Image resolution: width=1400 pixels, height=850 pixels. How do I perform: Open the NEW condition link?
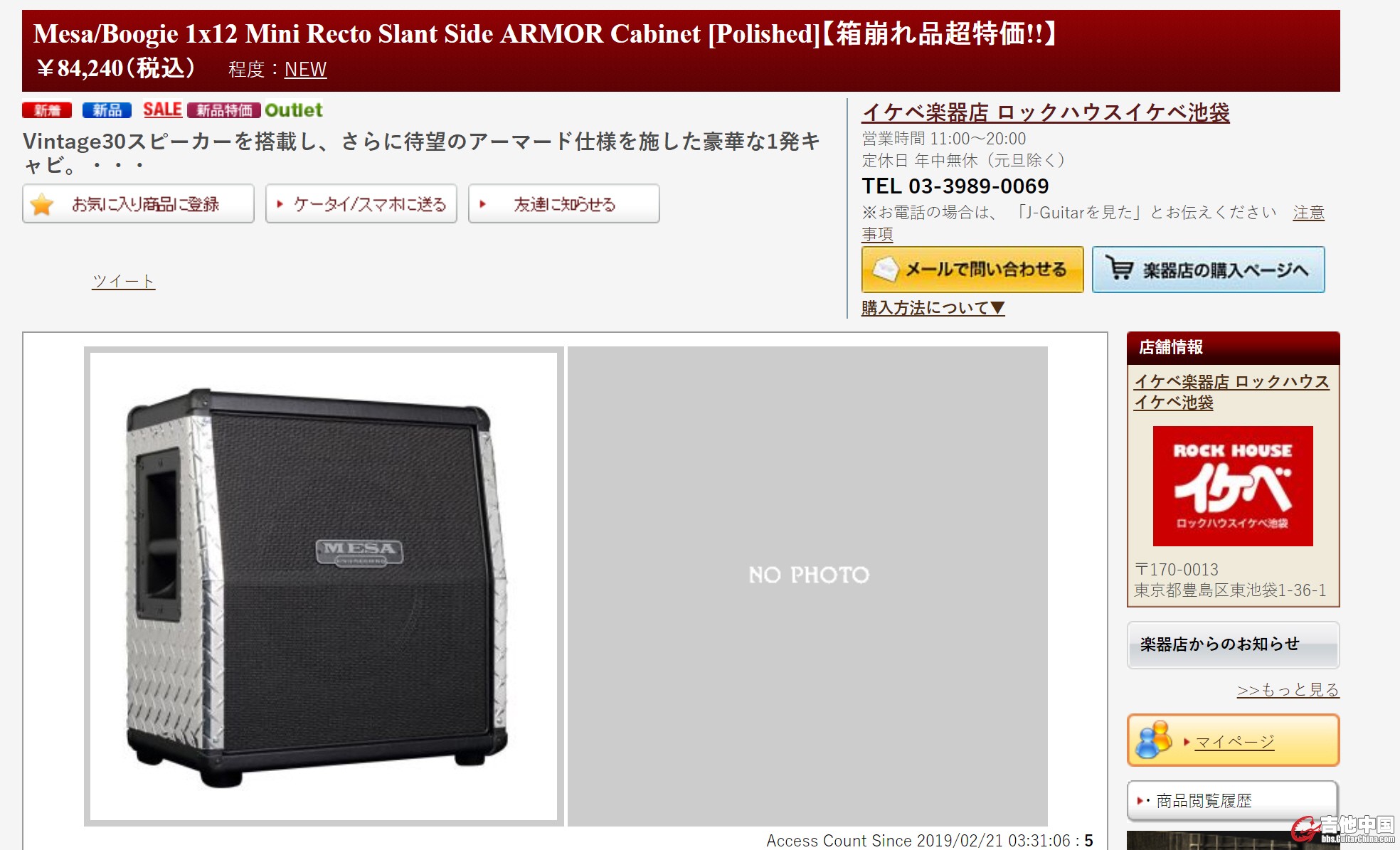tap(305, 70)
